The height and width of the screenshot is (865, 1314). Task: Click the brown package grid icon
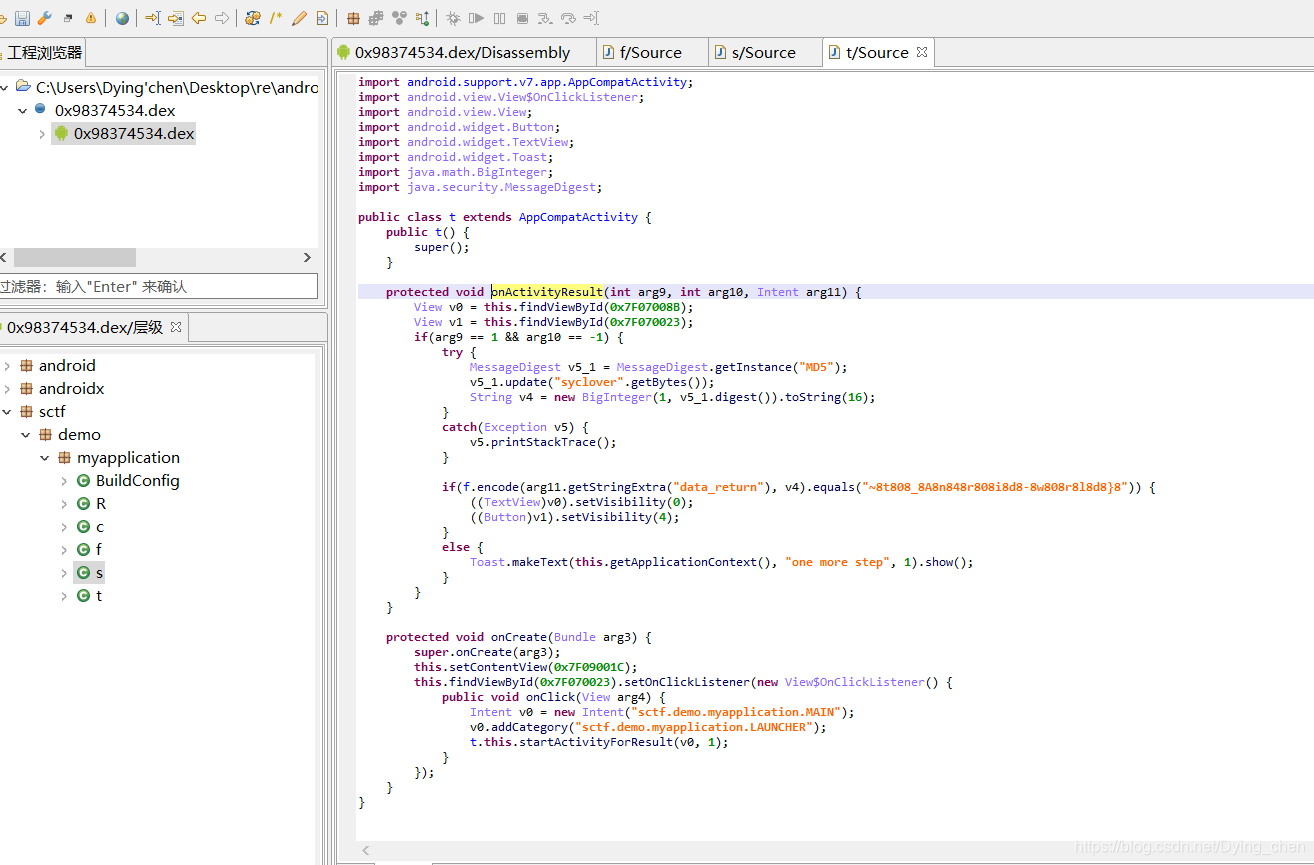click(x=353, y=18)
